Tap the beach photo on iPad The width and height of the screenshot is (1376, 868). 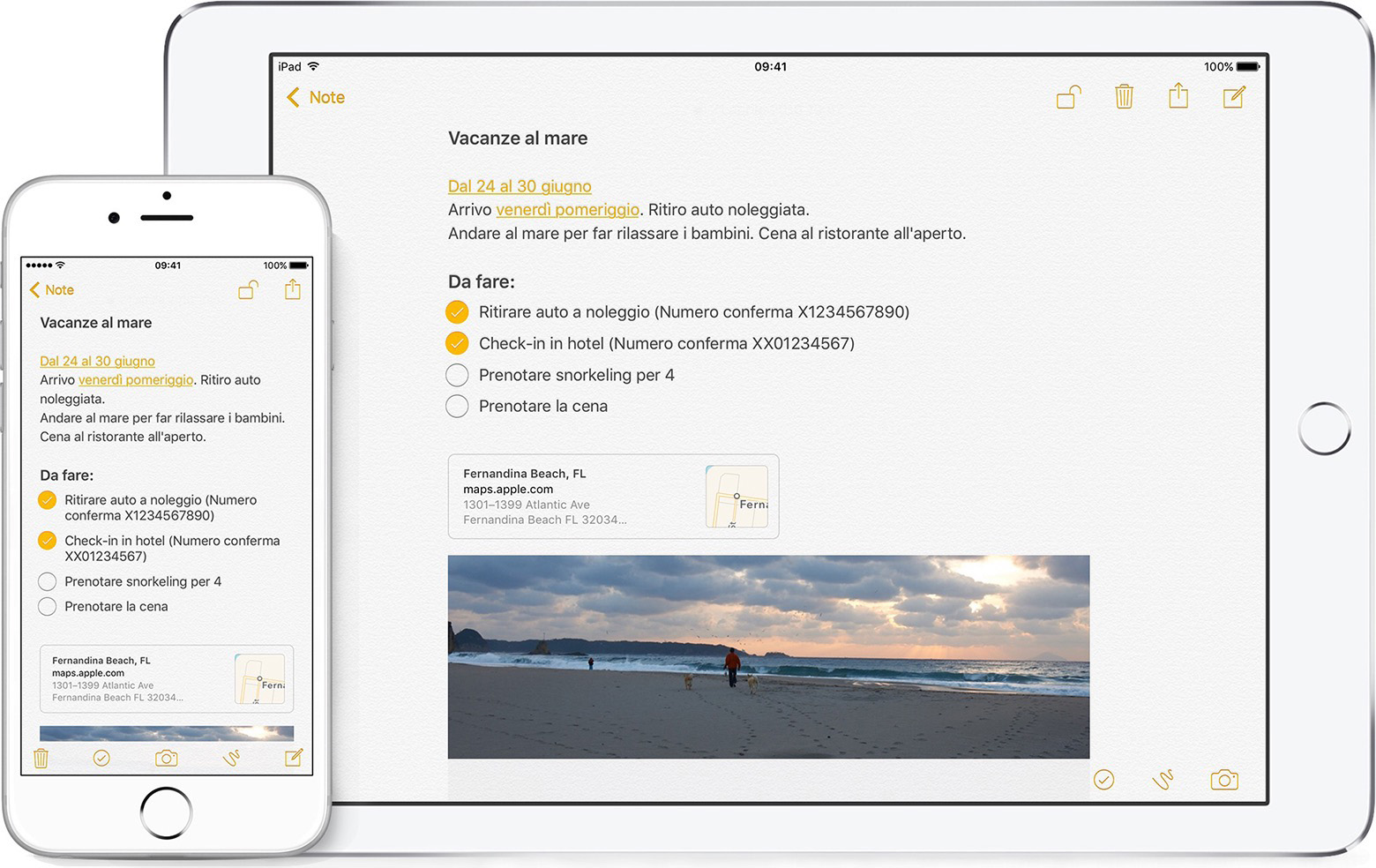[x=768, y=657]
